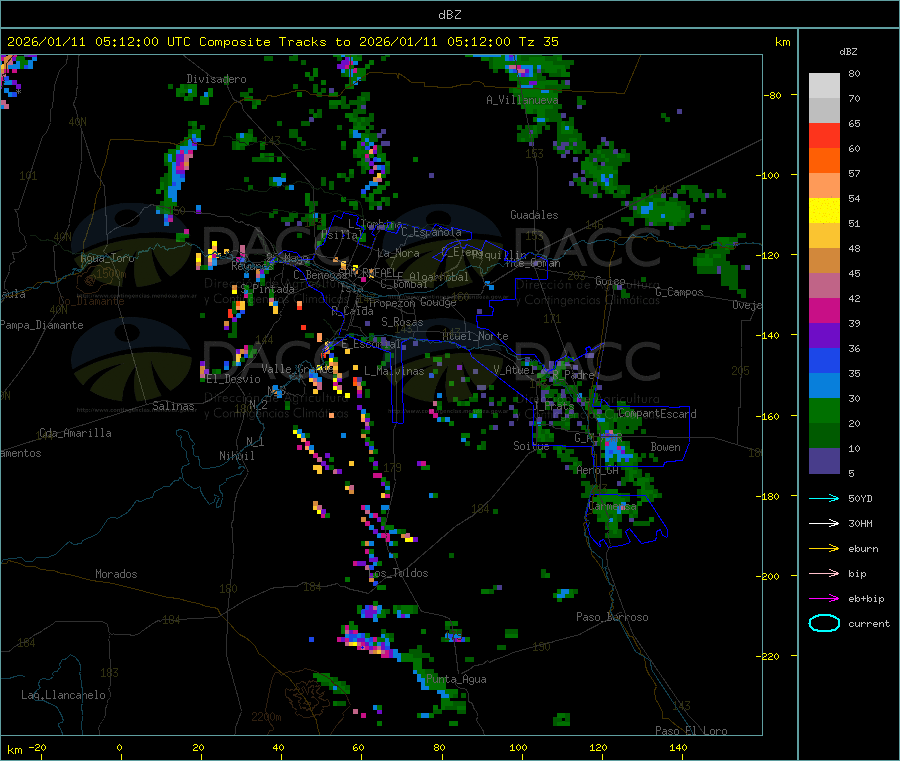The height and width of the screenshot is (761, 900).
Task: Click the 100 km horizontal axis tick
Action: [518, 747]
